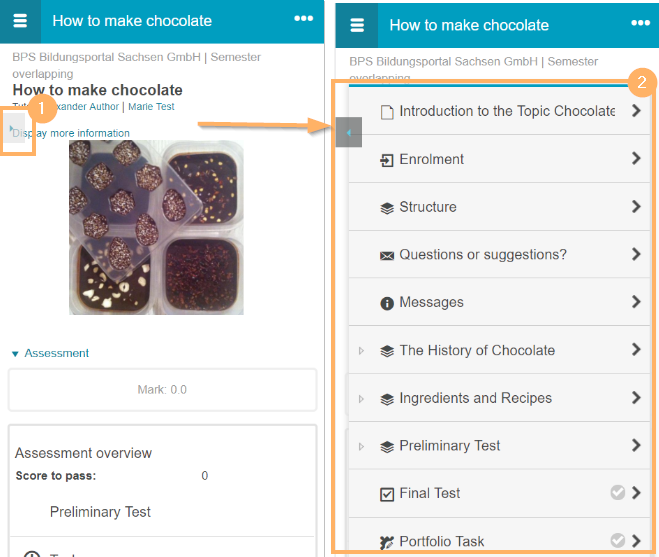659x557 pixels.
Task: Click Display more information link
Action: (x=74, y=133)
